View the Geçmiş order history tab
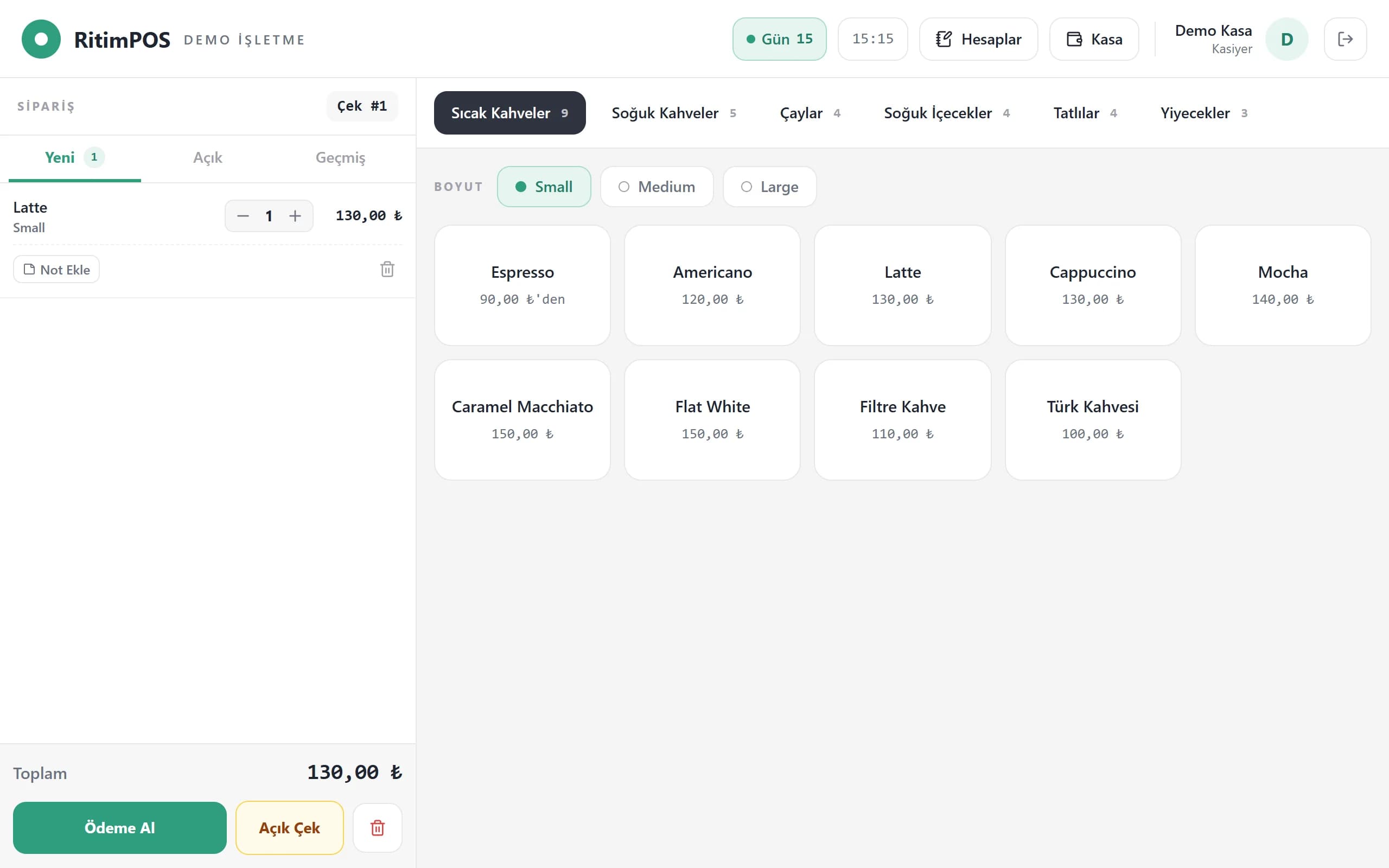 [340, 158]
